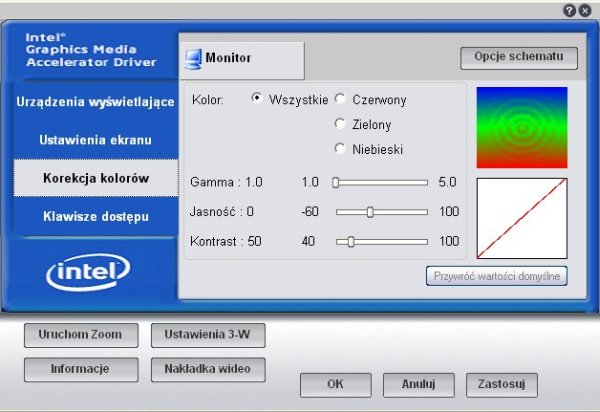This screenshot has width=600, height=412.
Task: Click the gamma curve graph
Action: (522, 218)
